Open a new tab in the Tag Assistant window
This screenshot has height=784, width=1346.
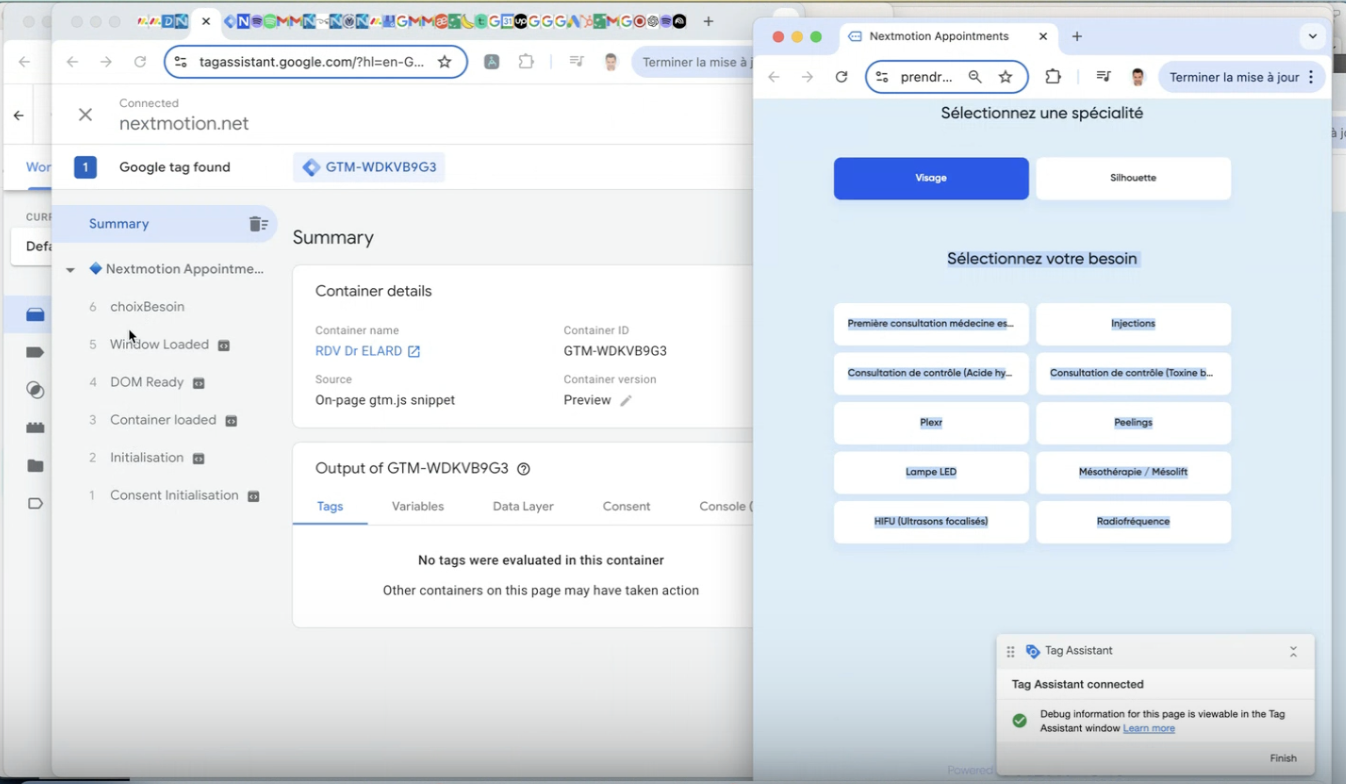click(708, 21)
